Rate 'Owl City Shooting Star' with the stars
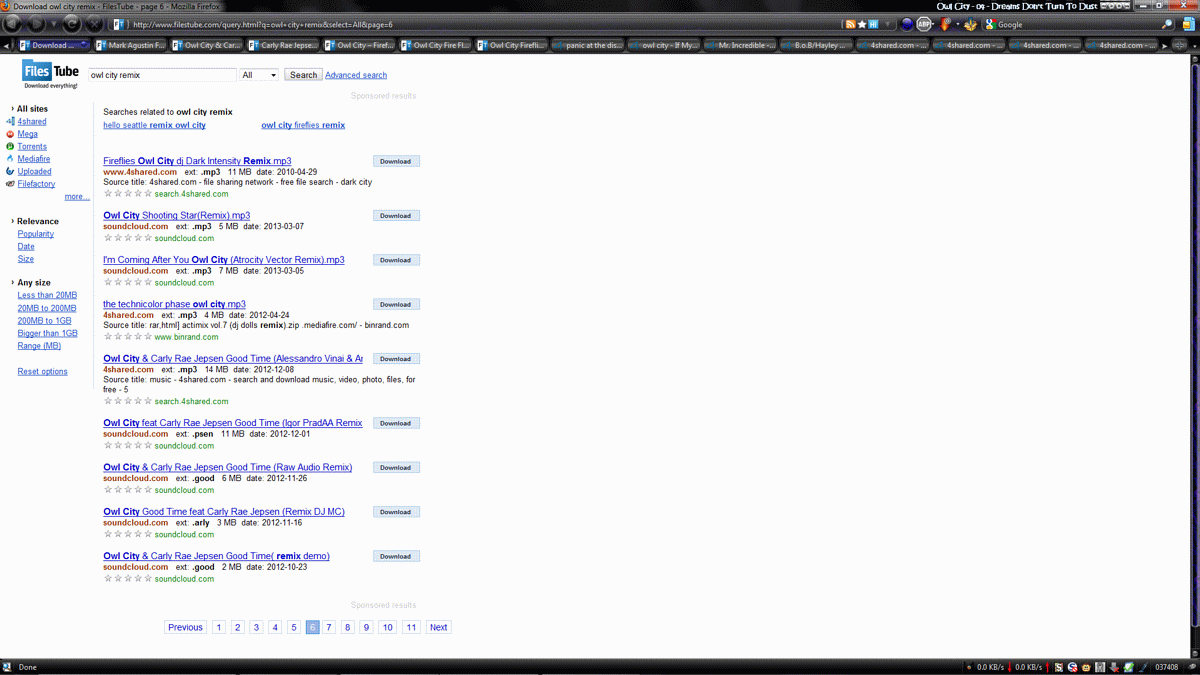1200x675 pixels. click(128, 238)
